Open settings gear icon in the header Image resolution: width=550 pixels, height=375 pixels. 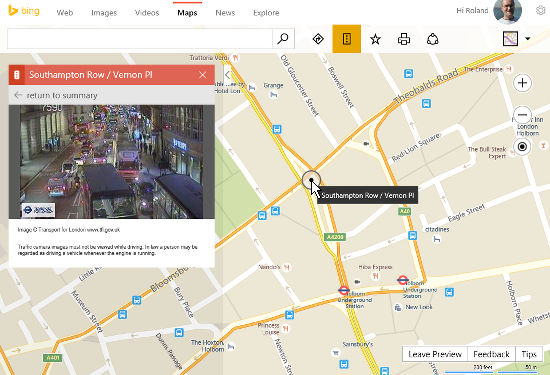(541, 11)
